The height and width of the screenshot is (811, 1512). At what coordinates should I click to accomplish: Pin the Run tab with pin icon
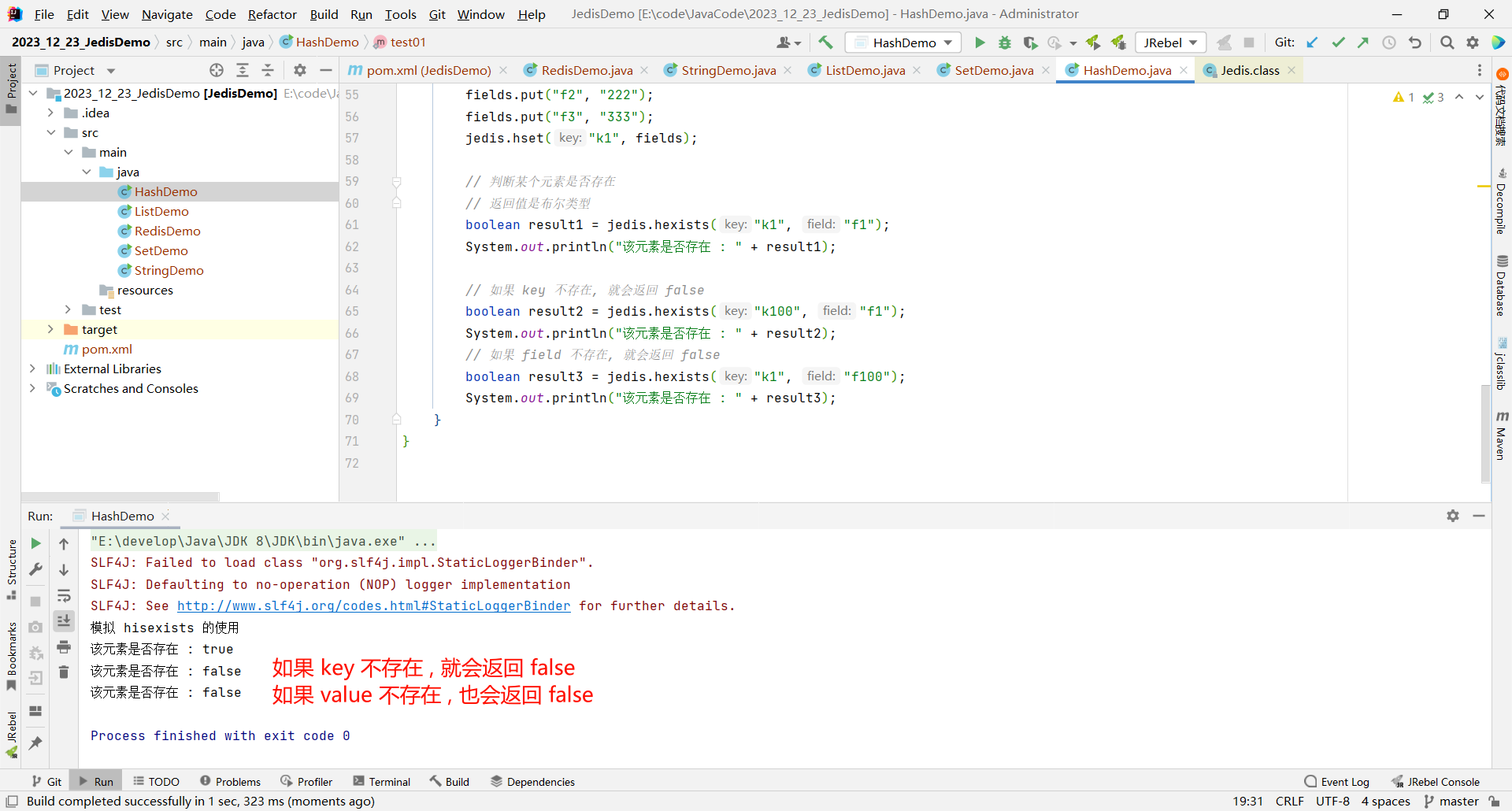(x=35, y=742)
